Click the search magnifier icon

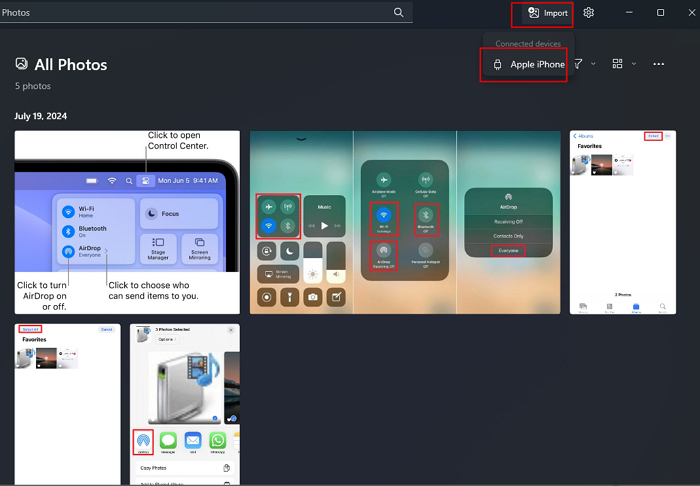tap(398, 12)
